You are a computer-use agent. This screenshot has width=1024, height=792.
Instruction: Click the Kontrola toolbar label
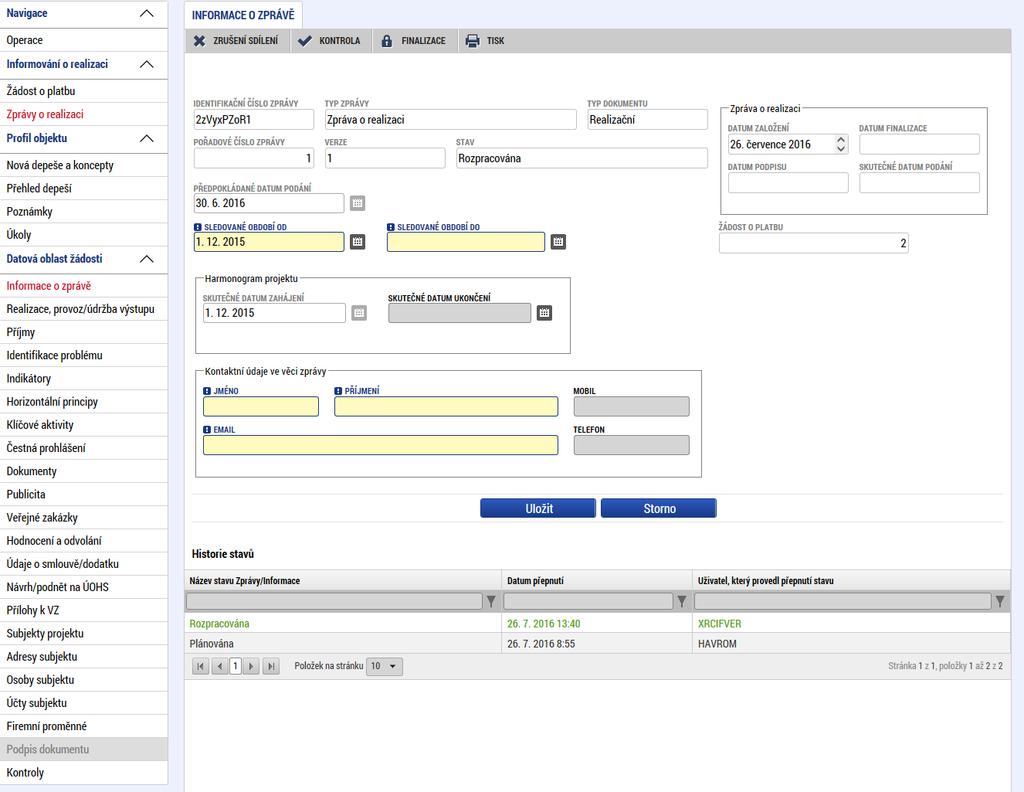click(340, 40)
